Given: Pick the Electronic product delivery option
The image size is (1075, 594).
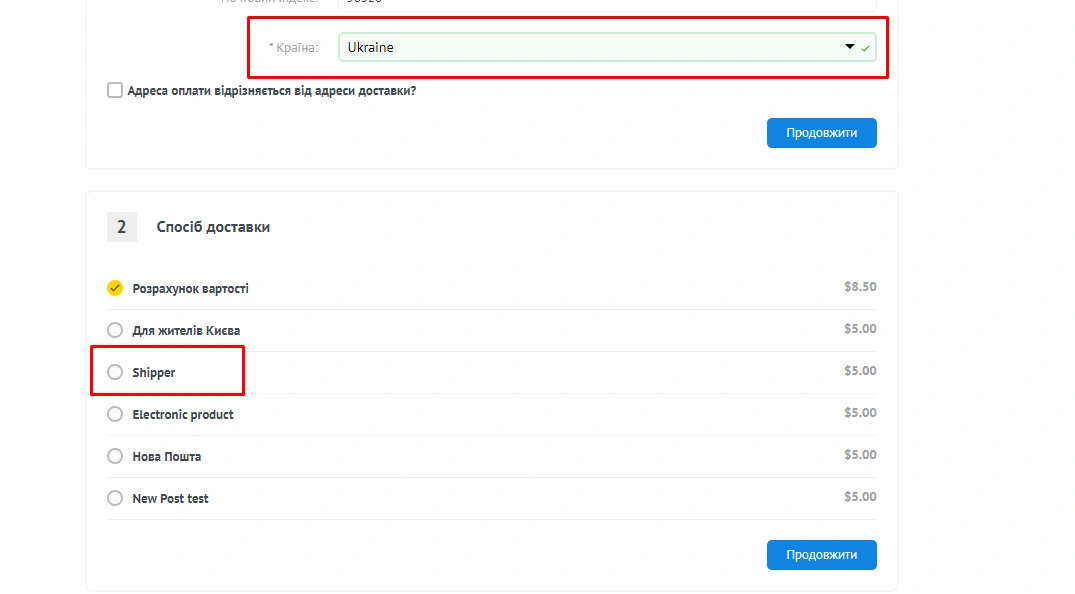Looking at the screenshot, I should click(x=115, y=414).
